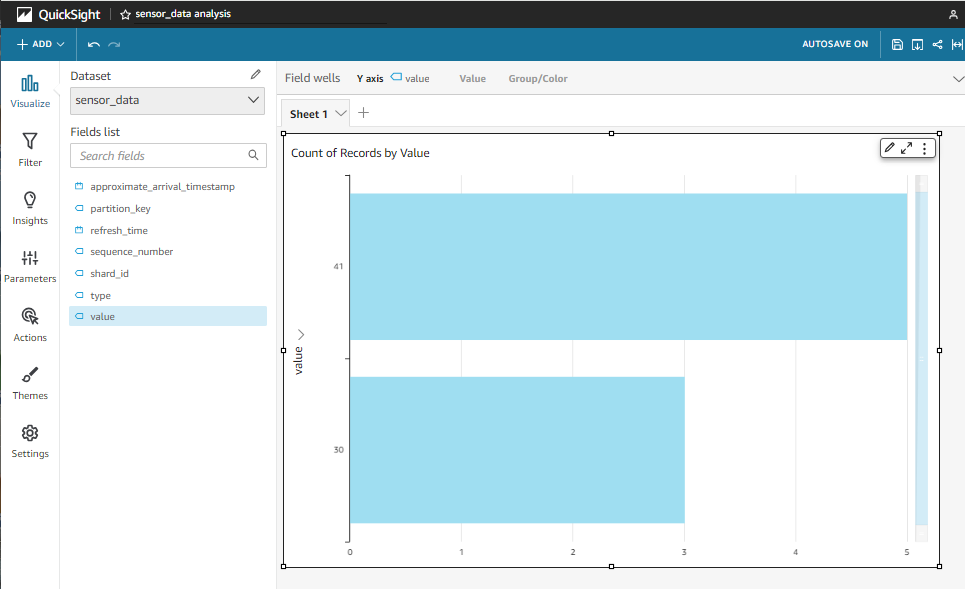Open the Visualize panel
The height and width of the screenshot is (589, 965).
[30, 92]
